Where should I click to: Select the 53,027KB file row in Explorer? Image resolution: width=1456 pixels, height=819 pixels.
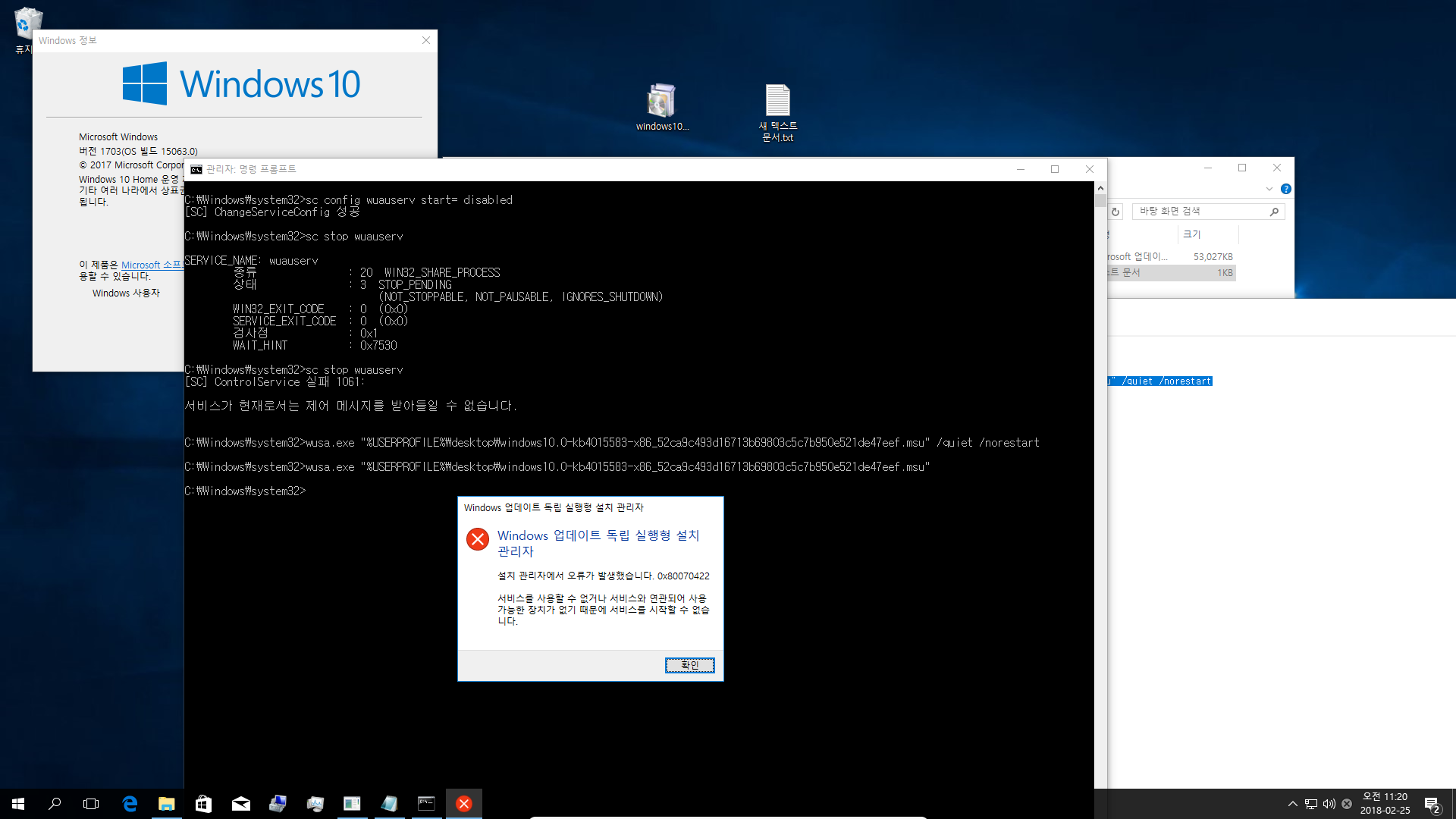tap(1172, 257)
